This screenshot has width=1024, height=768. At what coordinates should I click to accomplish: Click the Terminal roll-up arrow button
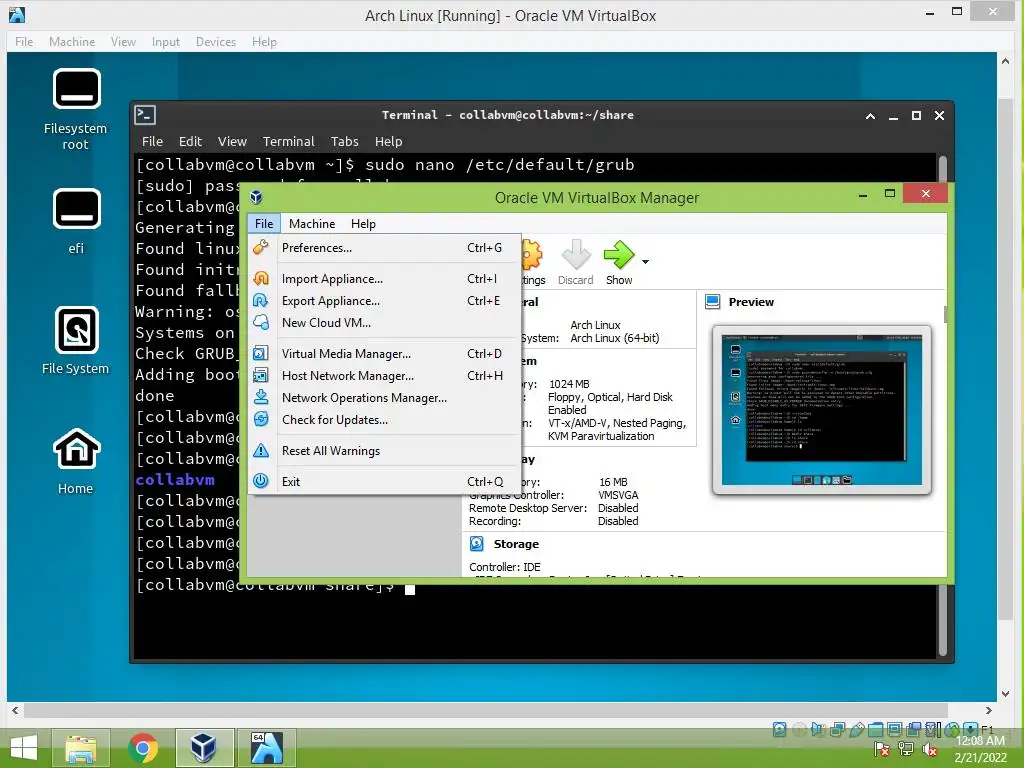870,116
